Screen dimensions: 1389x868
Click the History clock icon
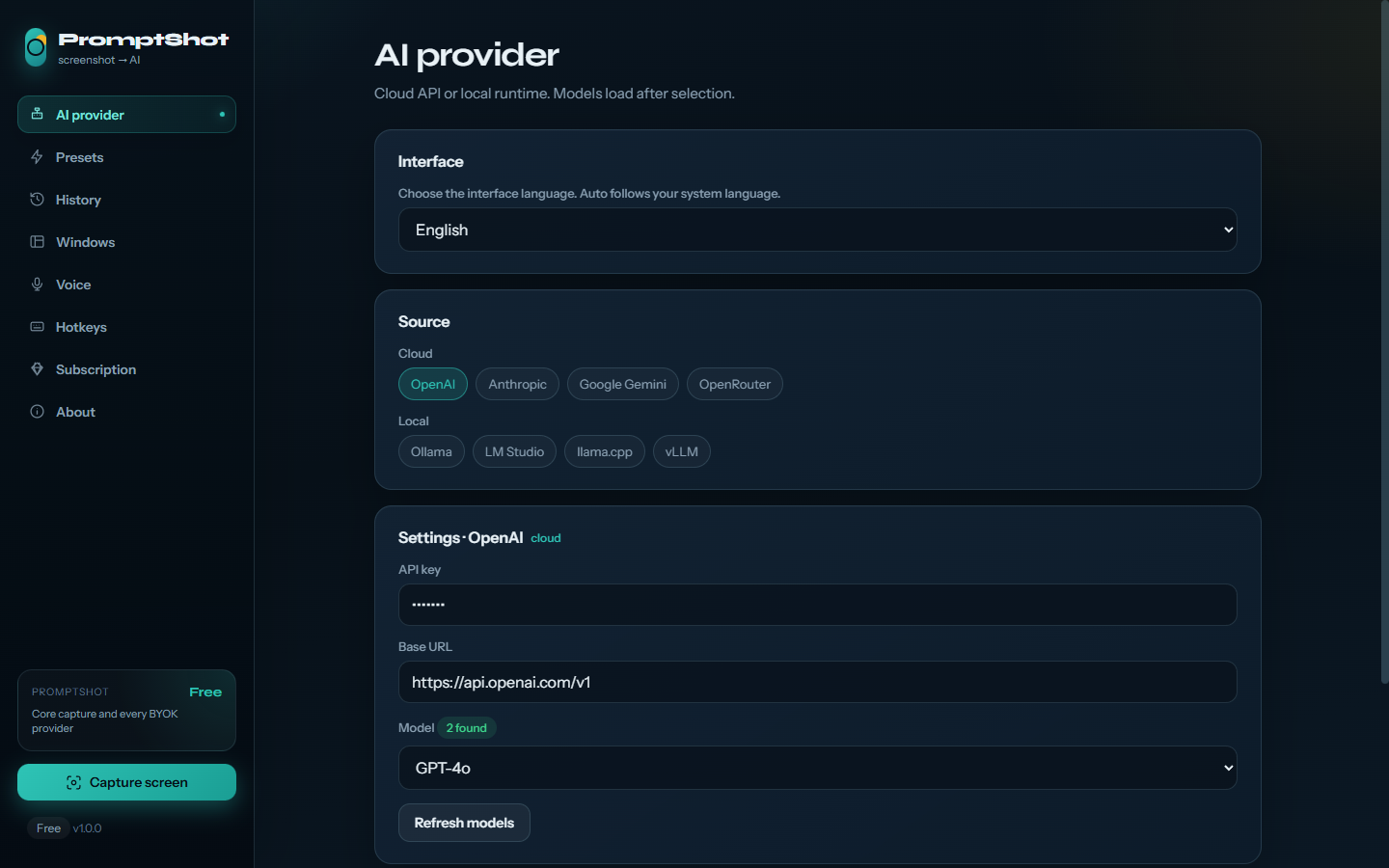(37, 199)
